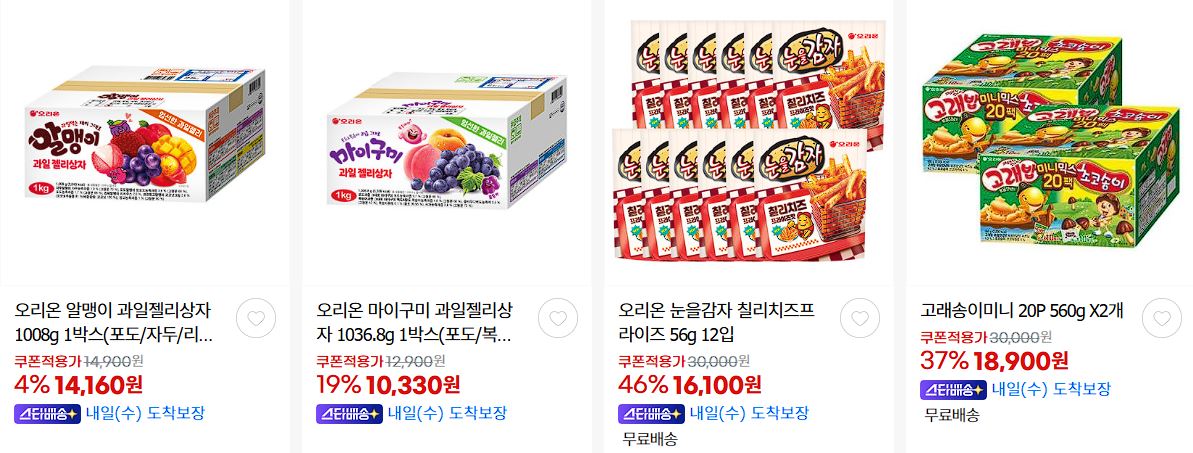Click the 스타배송 badge under the 14,160원 price
This screenshot has height=453, width=1193.
(47, 414)
